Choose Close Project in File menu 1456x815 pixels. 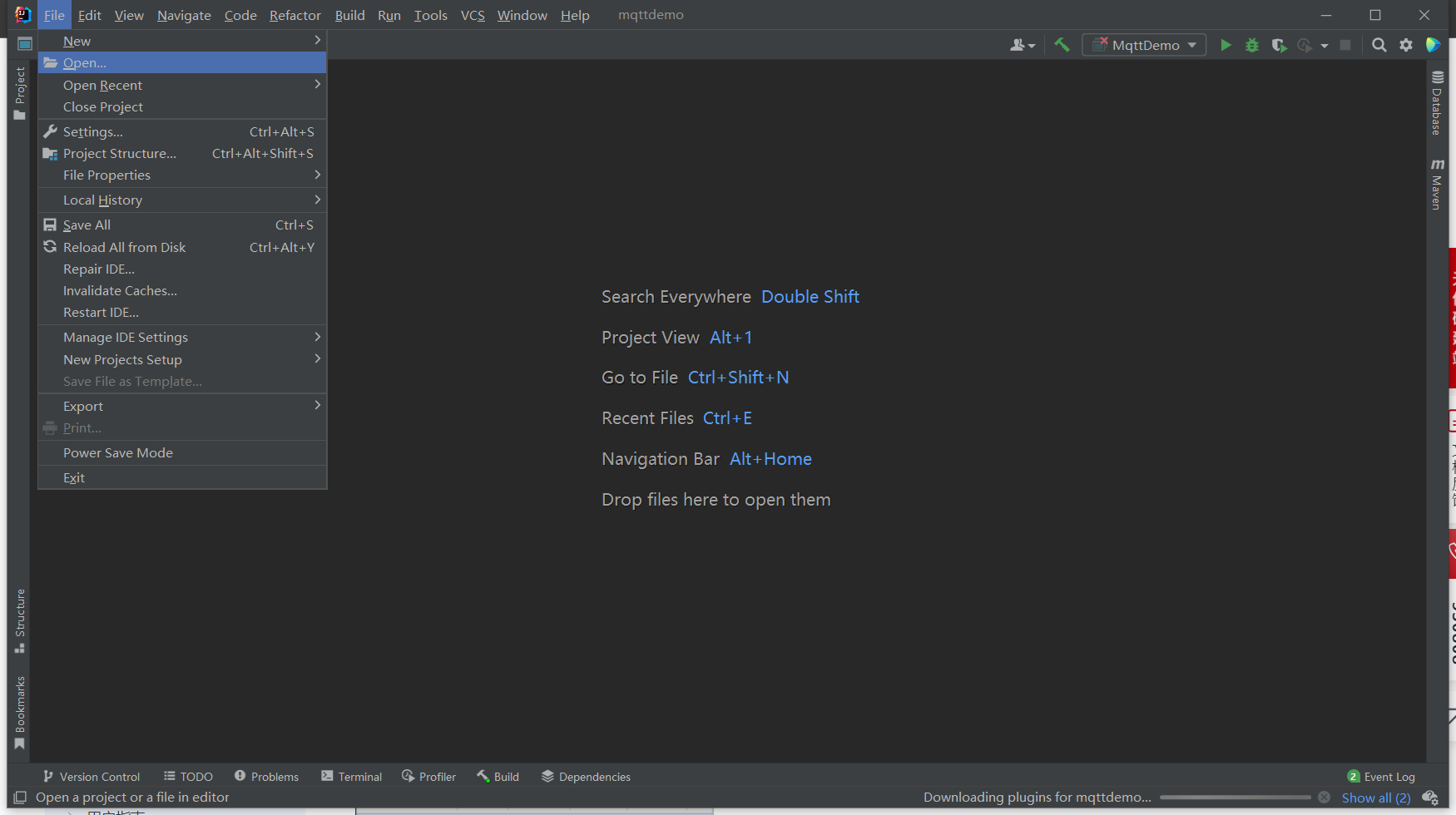(x=182, y=107)
